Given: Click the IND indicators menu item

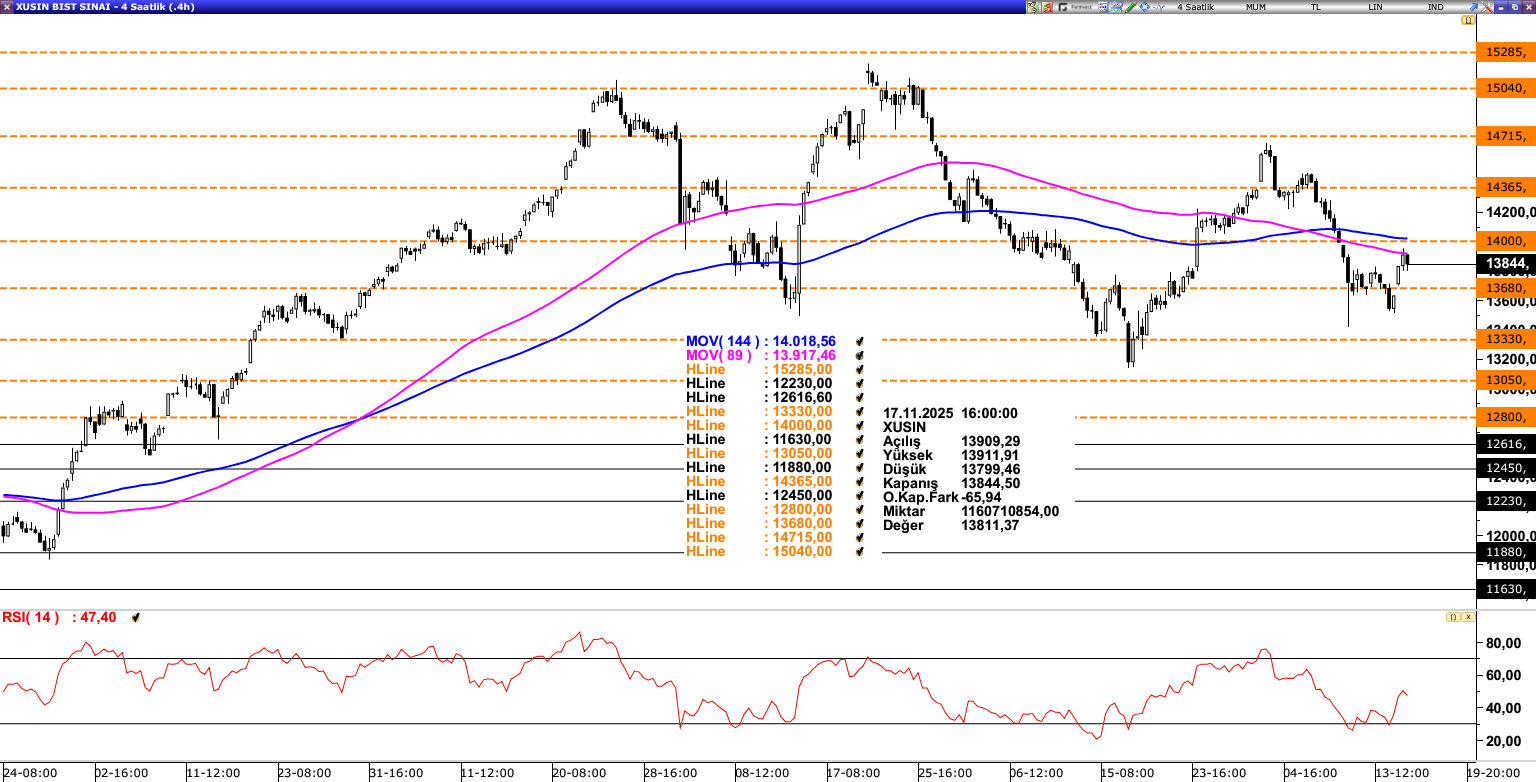Looking at the screenshot, I should (1435, 7).
